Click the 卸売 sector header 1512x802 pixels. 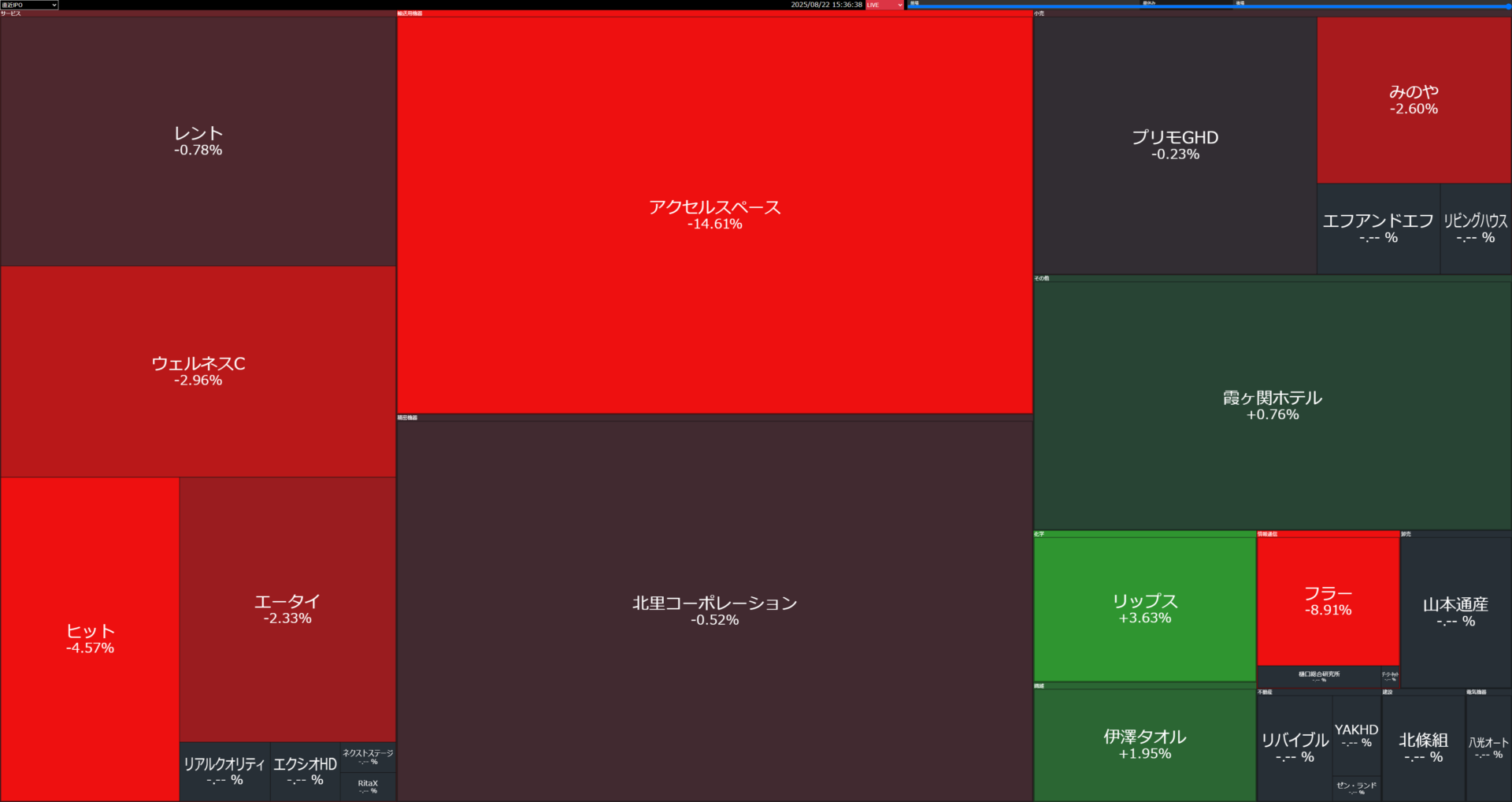point(1455,534)
